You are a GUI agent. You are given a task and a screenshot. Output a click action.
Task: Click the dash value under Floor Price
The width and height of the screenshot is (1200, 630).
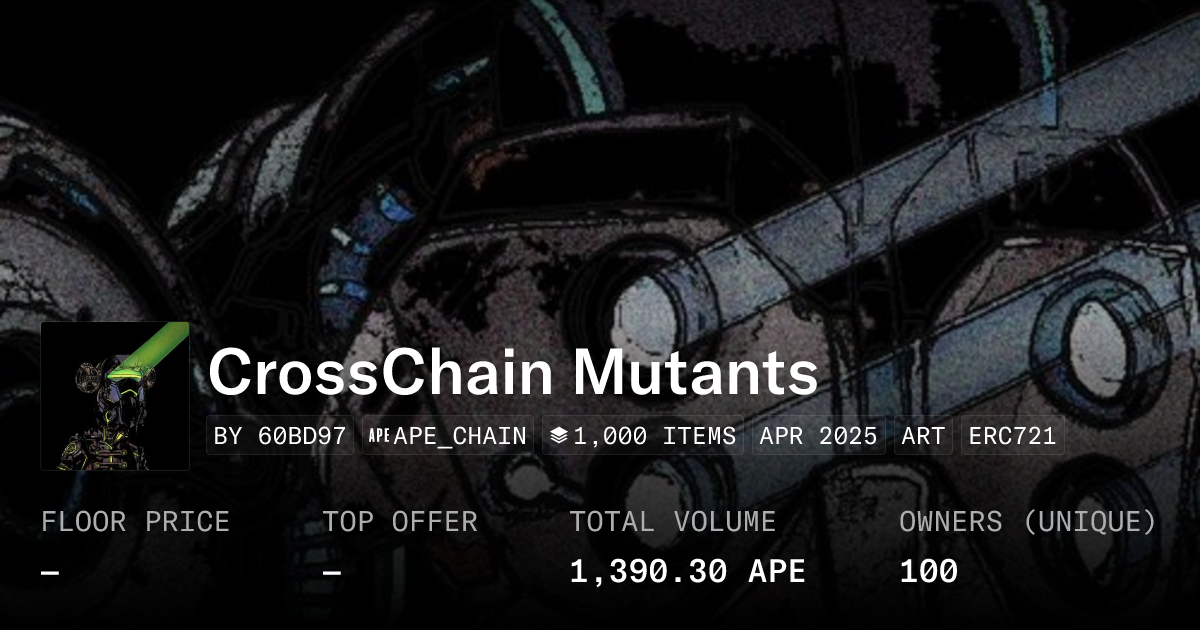(x=50, y=572)
